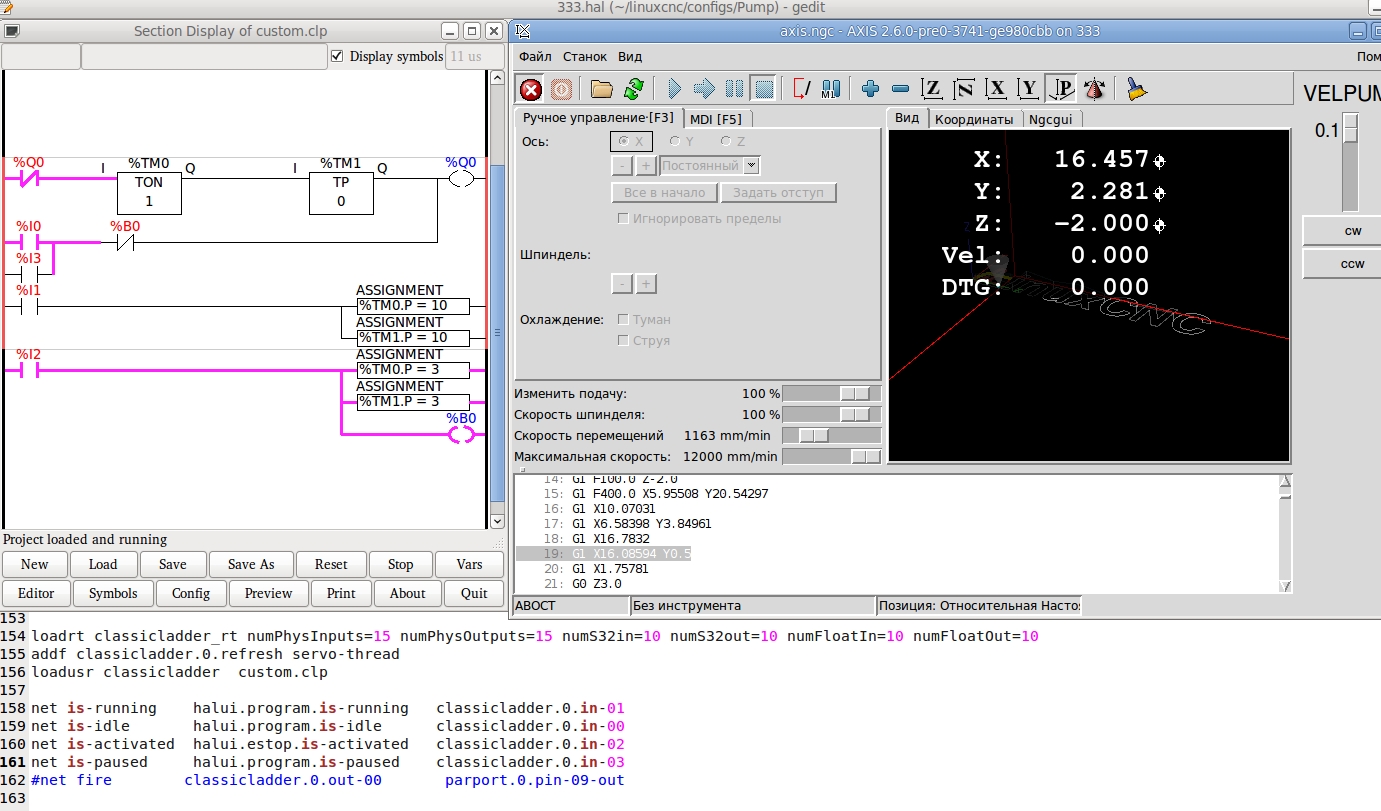Viewport: 1381px width, 811px height.
Task: Open the Координаты tab
Action: pos(973,119)
